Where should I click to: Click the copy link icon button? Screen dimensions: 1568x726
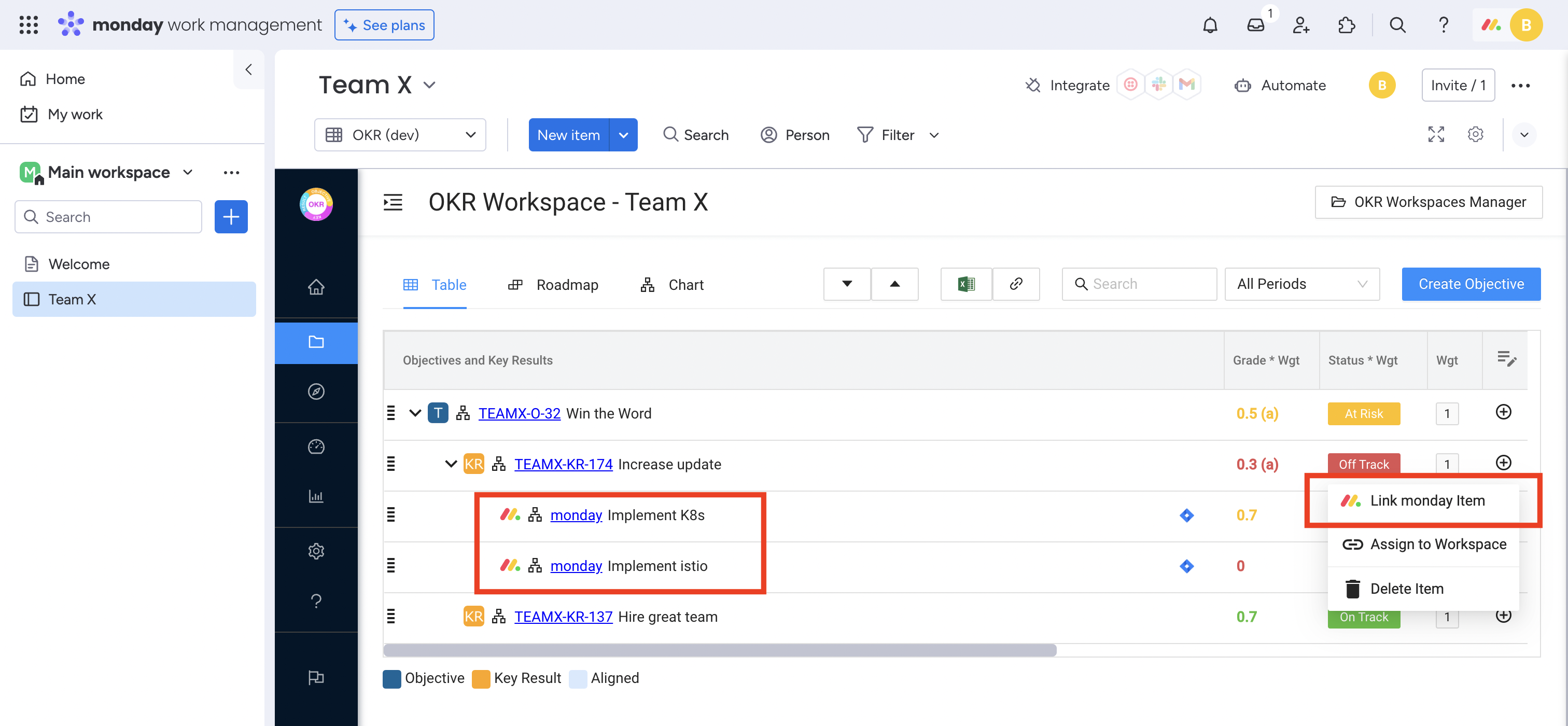coord(1016,284)
